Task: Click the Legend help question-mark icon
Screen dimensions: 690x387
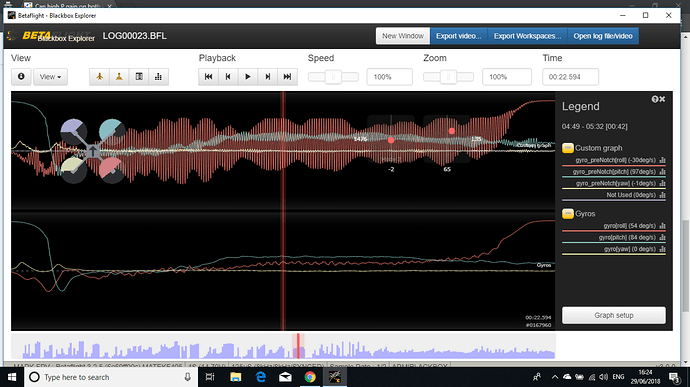Action: tap(654, 100)
